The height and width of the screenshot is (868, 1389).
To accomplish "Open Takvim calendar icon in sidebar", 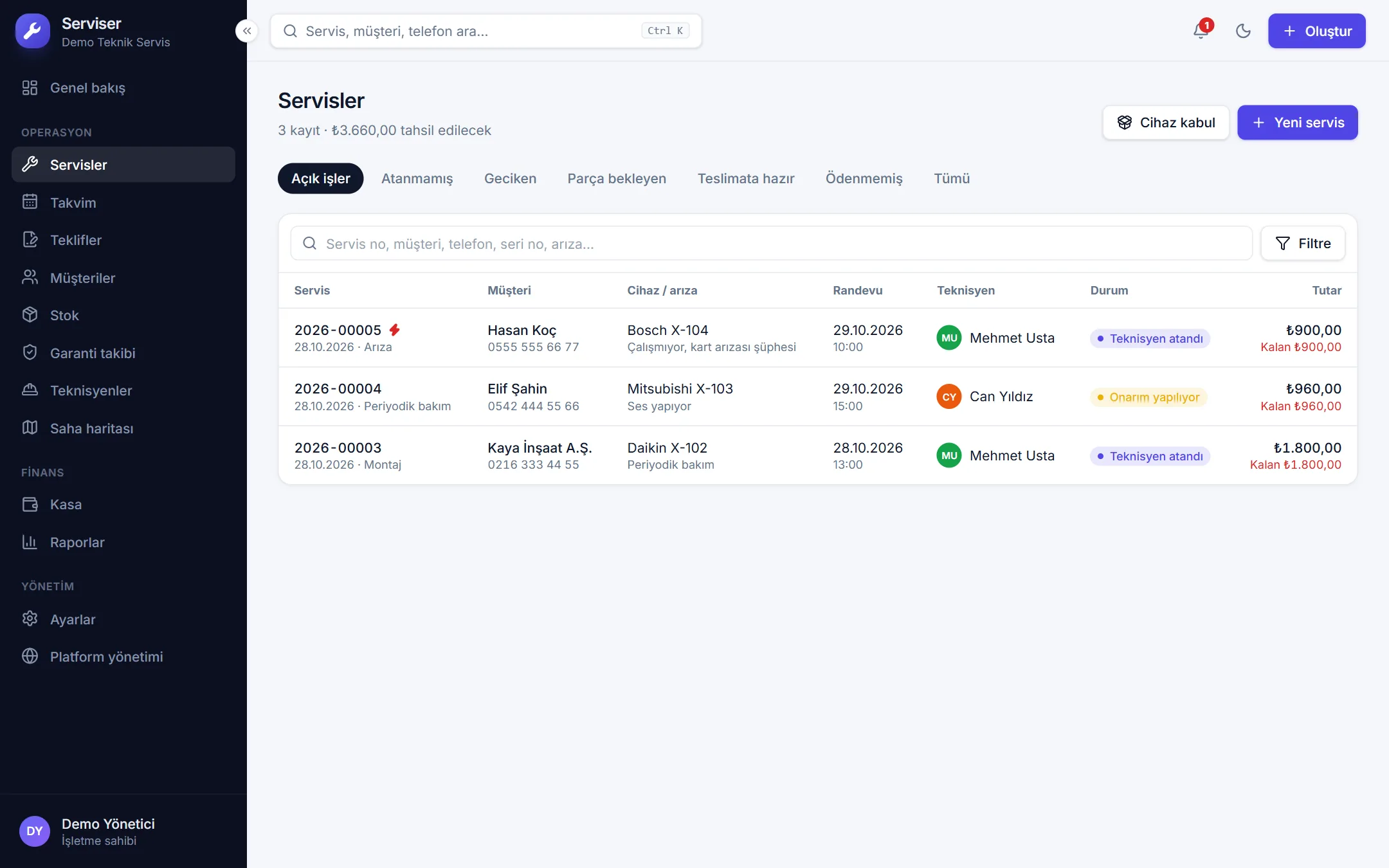I will tap(30, 202).
